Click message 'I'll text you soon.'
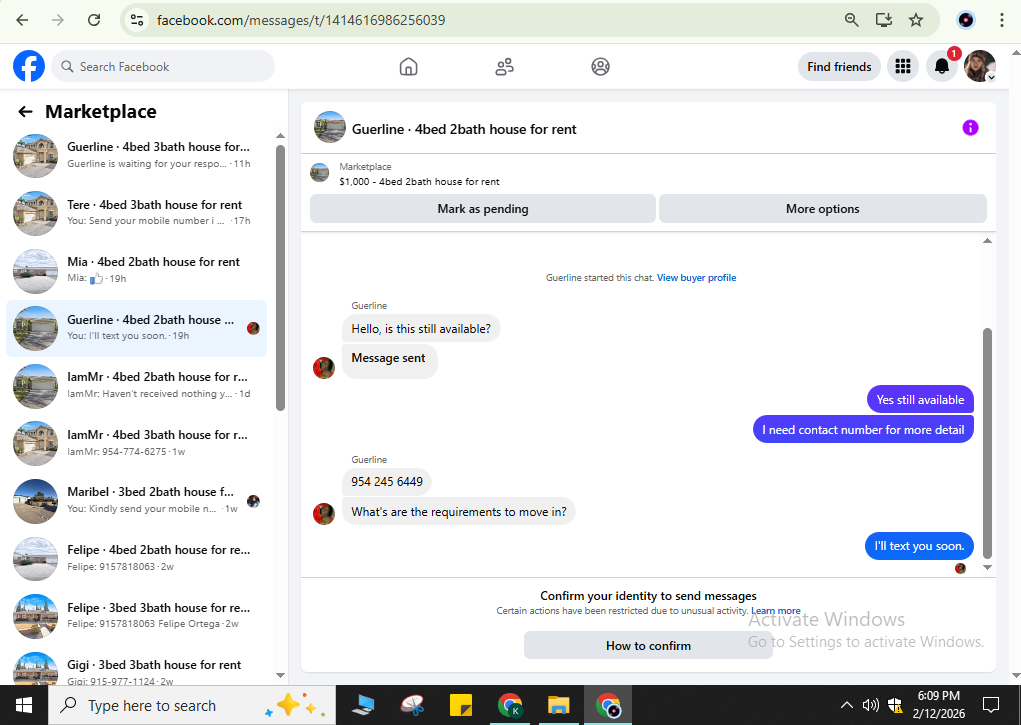 pos(919,546)
